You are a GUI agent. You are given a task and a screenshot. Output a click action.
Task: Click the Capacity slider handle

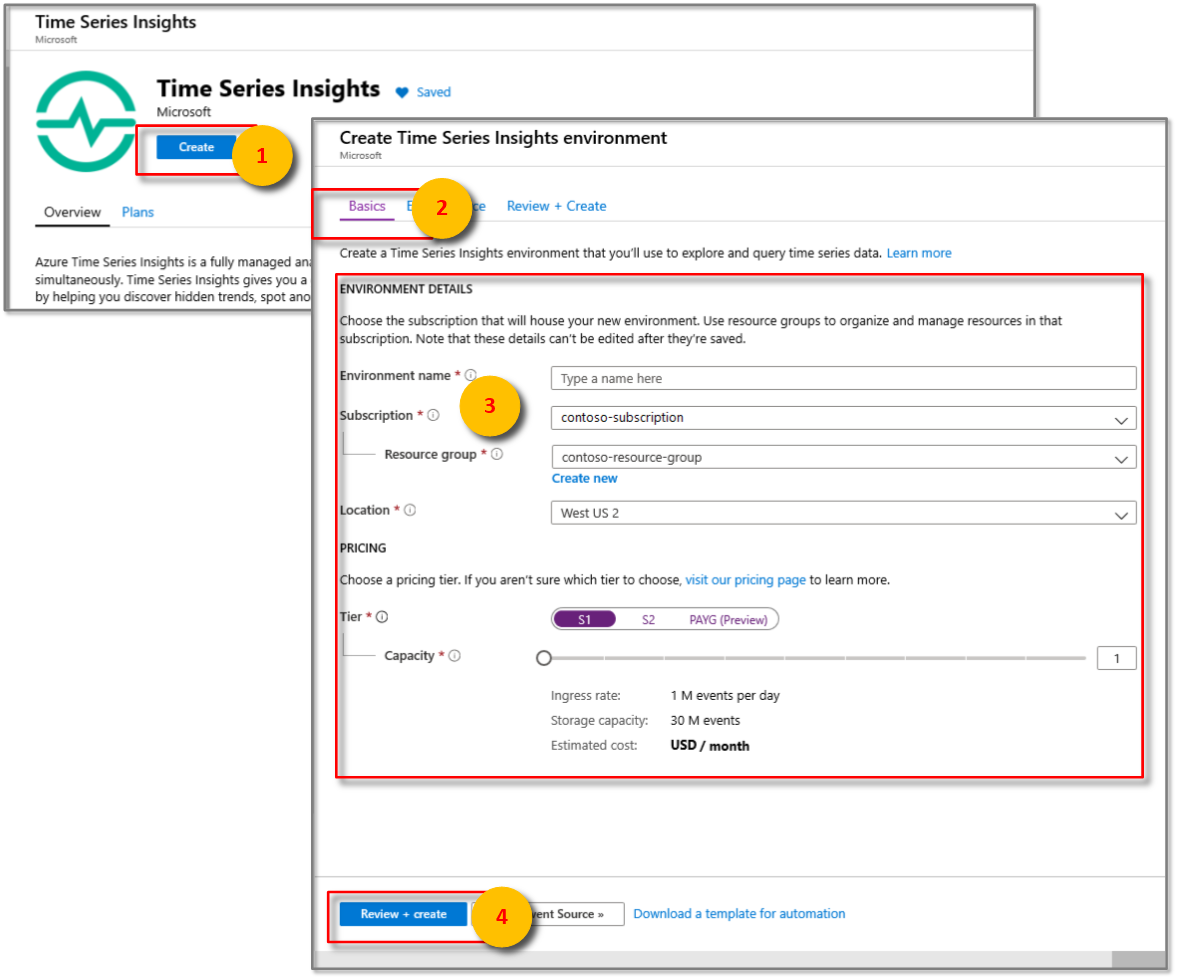(544, 658)
